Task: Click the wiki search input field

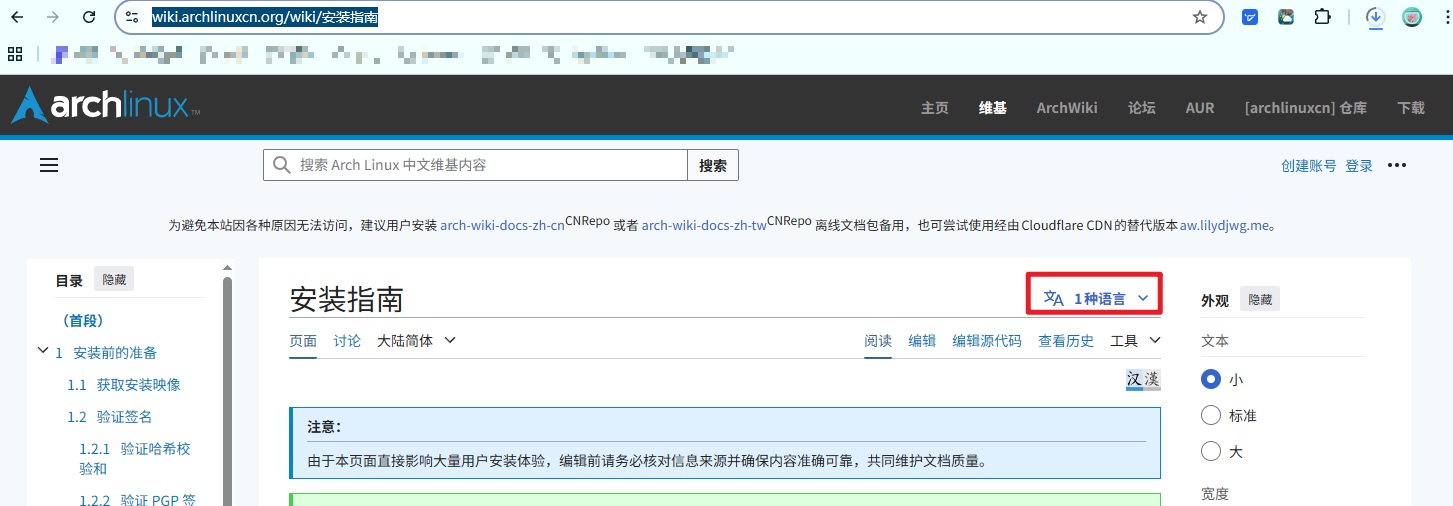Action: click(x=475, y=165)
